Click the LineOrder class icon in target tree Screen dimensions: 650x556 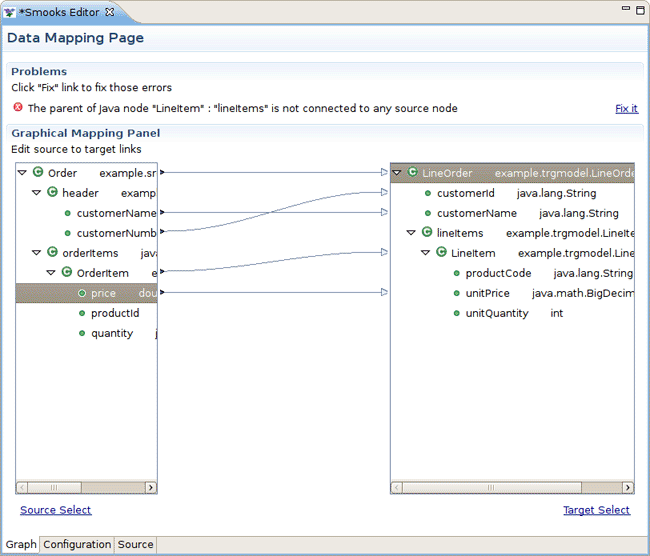412,173
